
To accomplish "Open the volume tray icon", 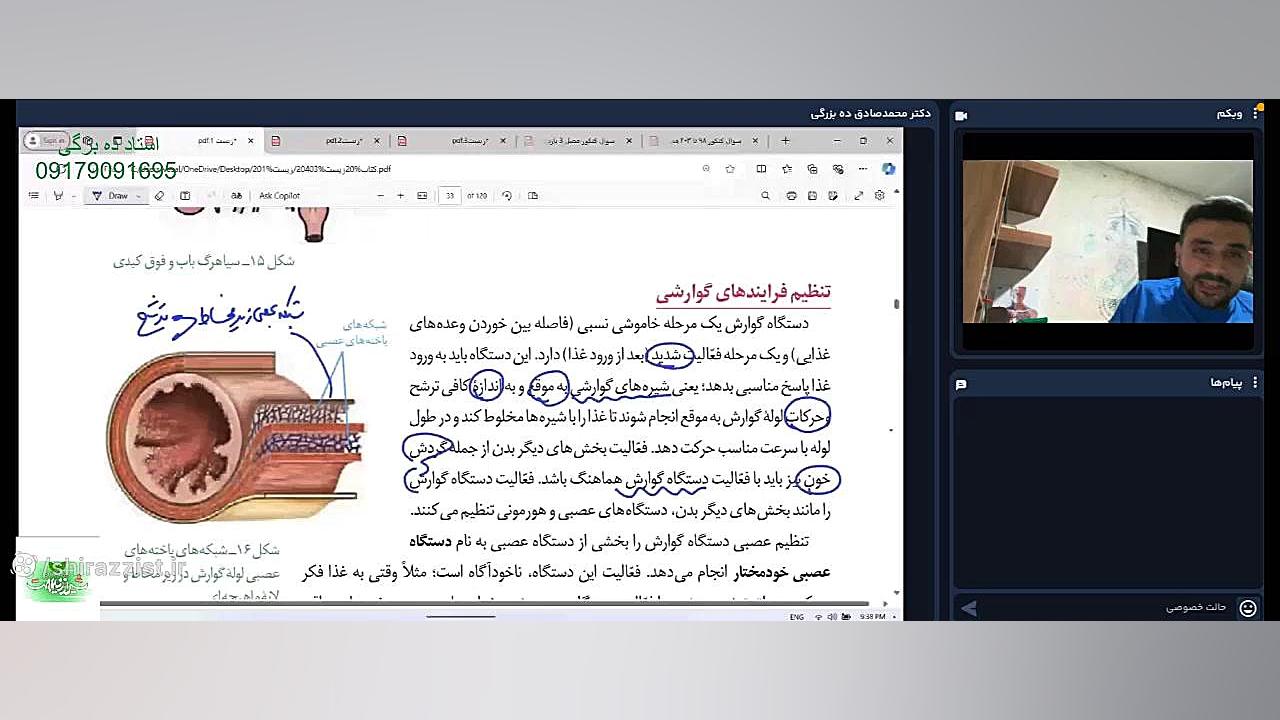I will 833,617.
